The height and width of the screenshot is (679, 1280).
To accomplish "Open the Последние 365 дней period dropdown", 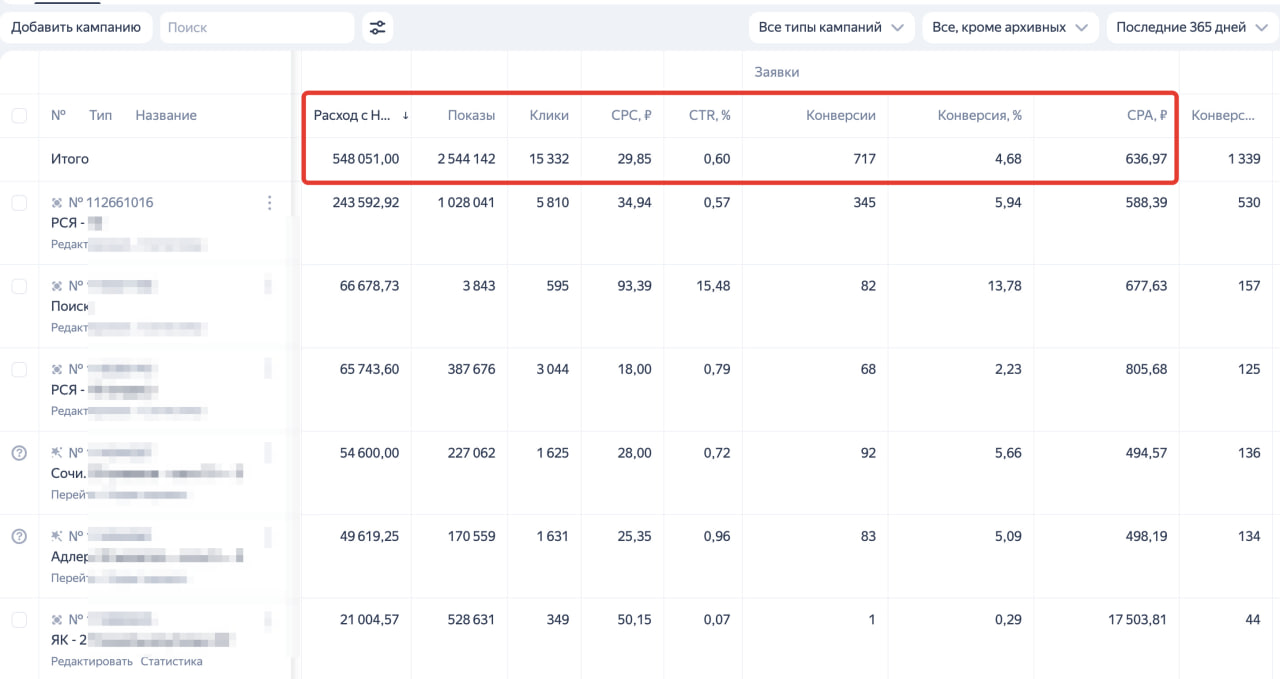I will click(1192, 28).
